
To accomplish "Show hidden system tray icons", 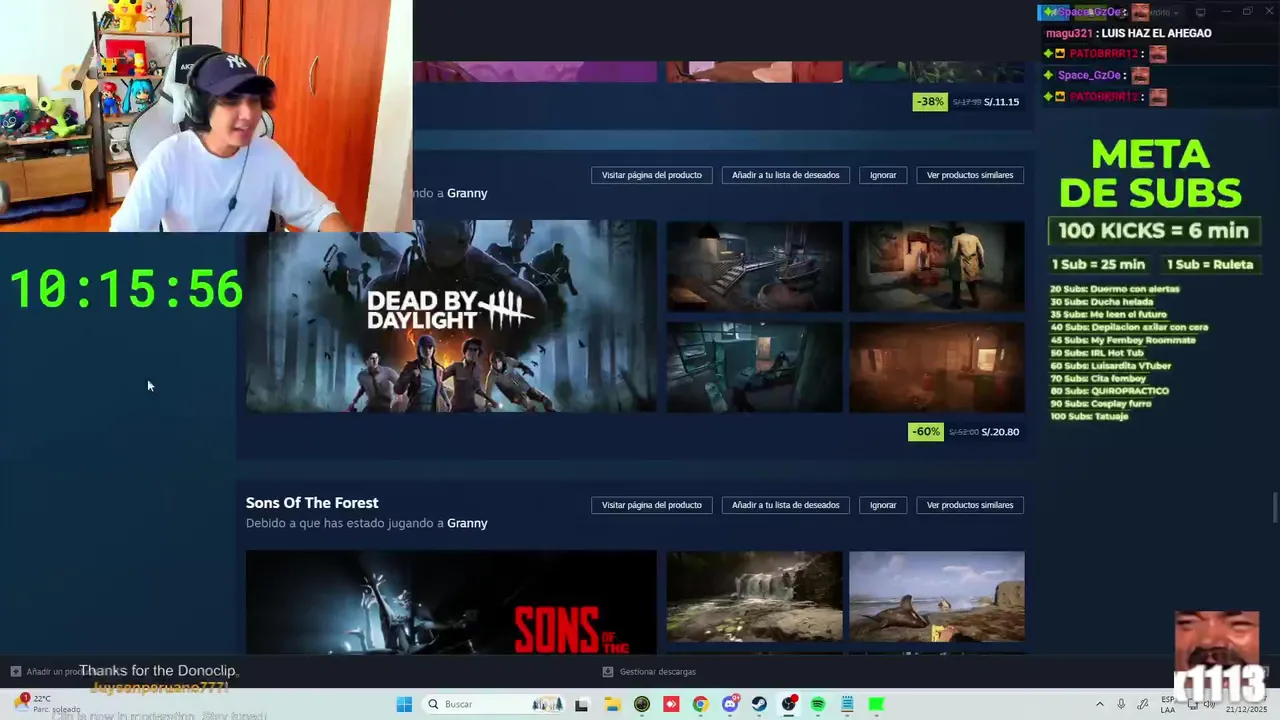I will (1100, 704).
